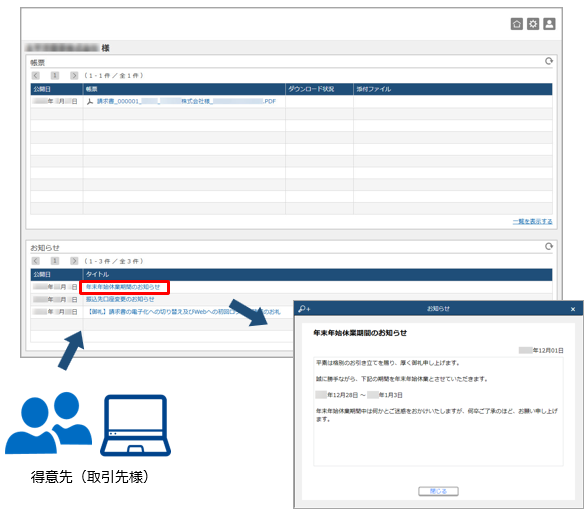Open the 請求書_000001 PDF link
This screenshot has width=586, height=510.
tap(186, 101)
